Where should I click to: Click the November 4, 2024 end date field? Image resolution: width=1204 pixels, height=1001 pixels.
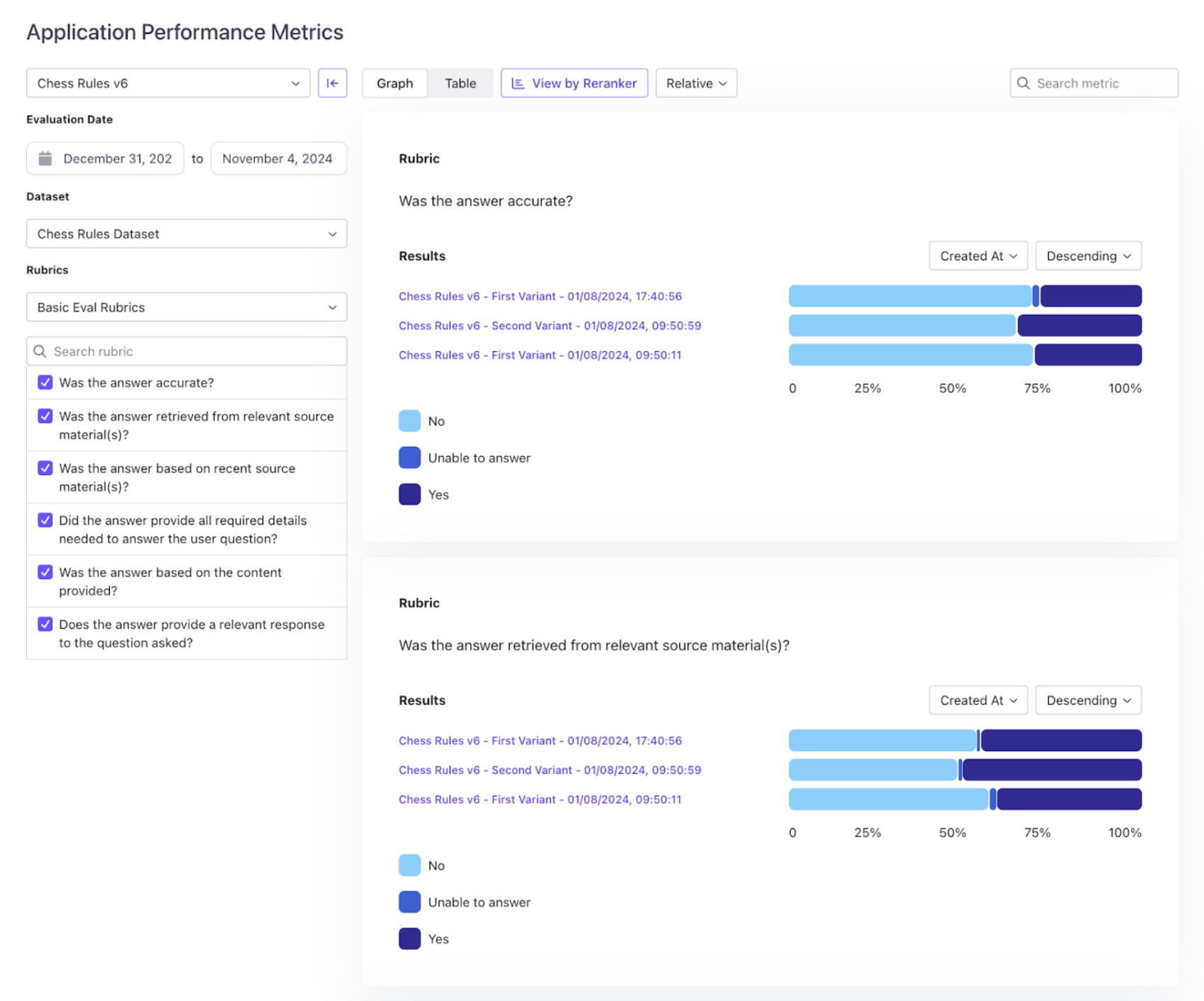278,159
